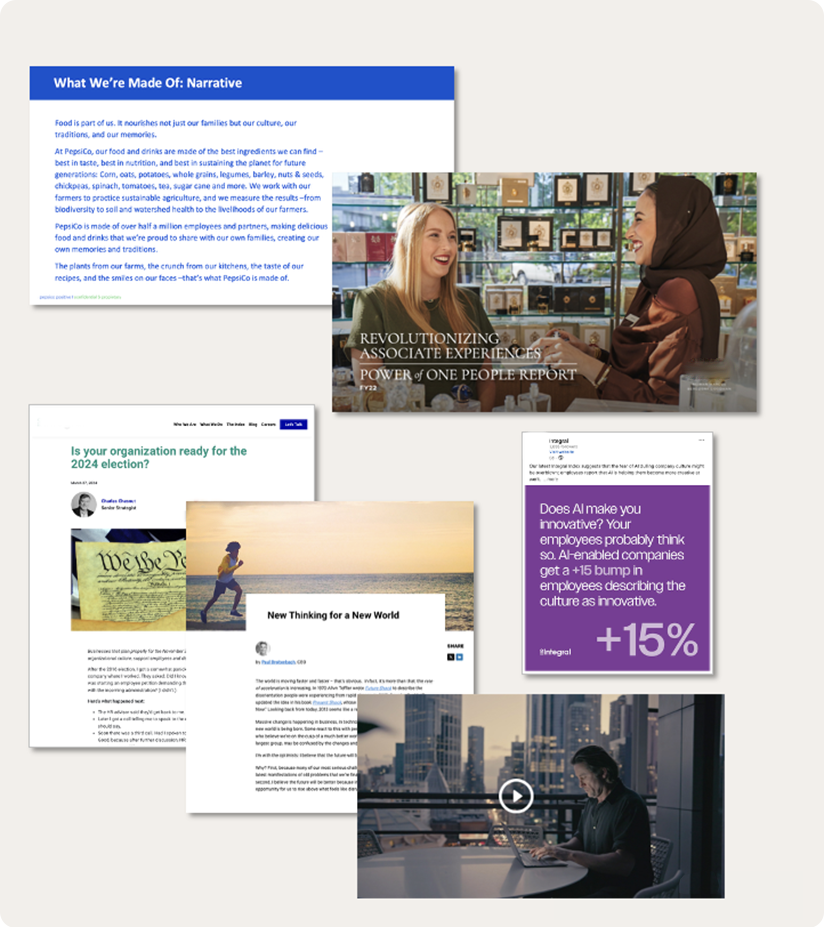The width and height of the screenshot is (824, 927).
Task: Click the author photo on the election article
Action: coord(83,504)
